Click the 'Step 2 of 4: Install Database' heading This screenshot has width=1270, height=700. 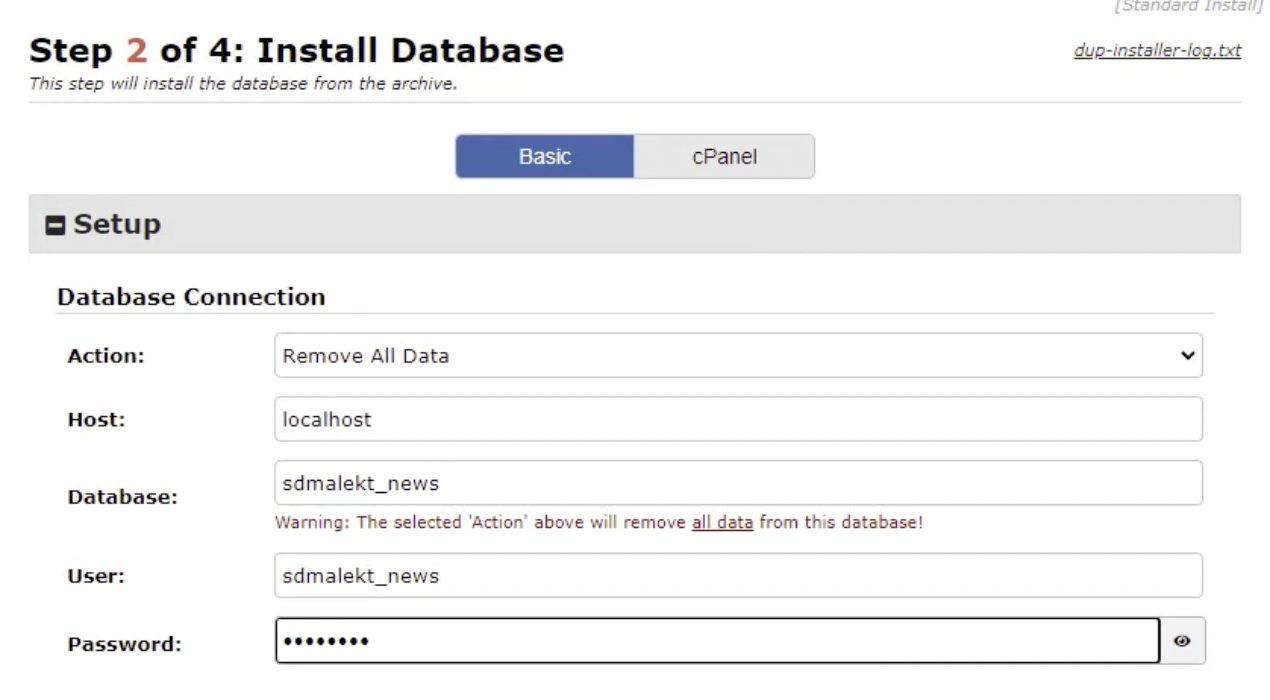coord(297,50)
